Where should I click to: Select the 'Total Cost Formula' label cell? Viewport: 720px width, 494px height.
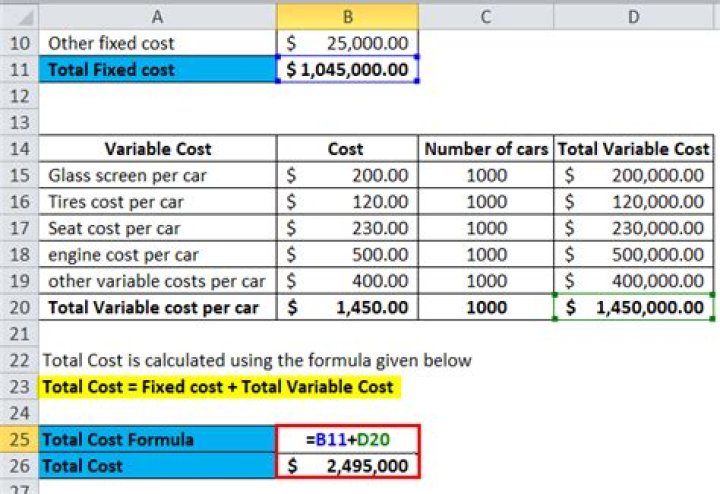tap(158, 439)
